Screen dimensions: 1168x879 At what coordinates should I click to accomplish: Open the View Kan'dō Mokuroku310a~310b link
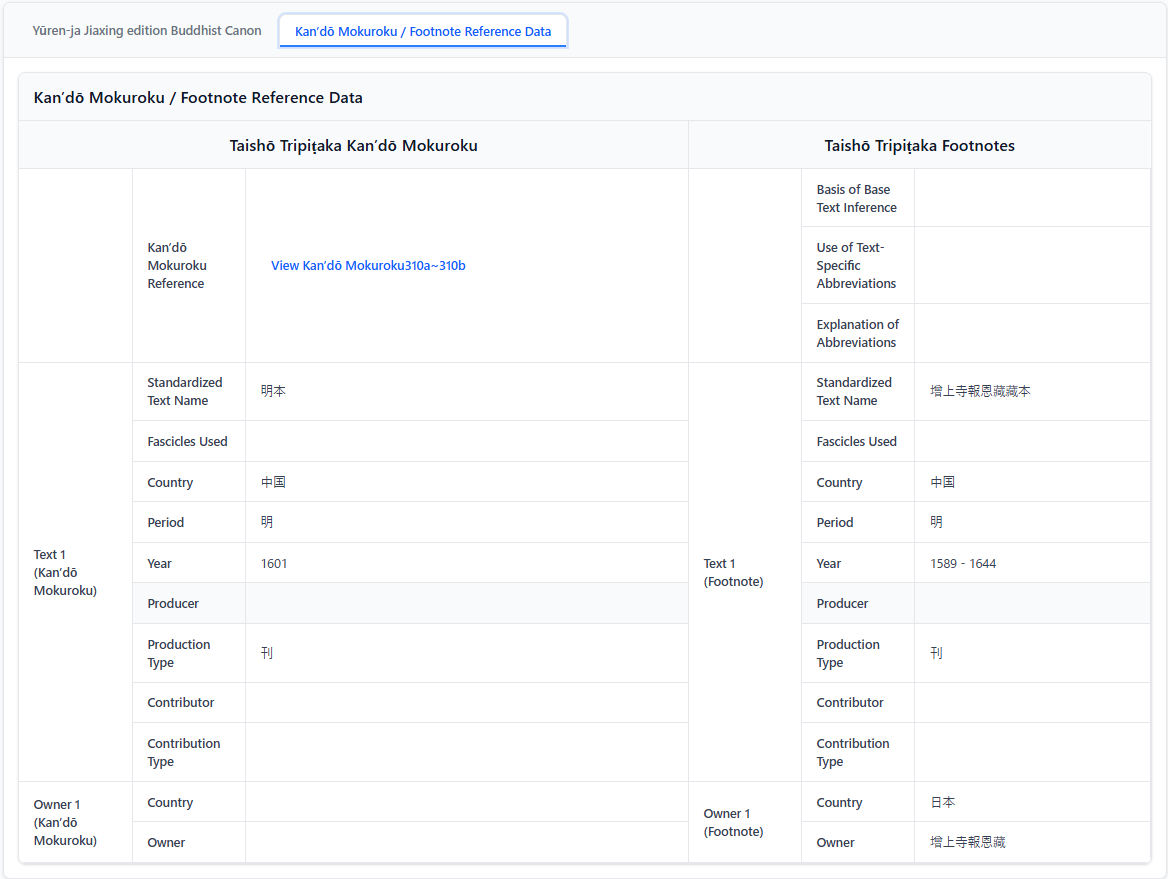click(368, 266)
